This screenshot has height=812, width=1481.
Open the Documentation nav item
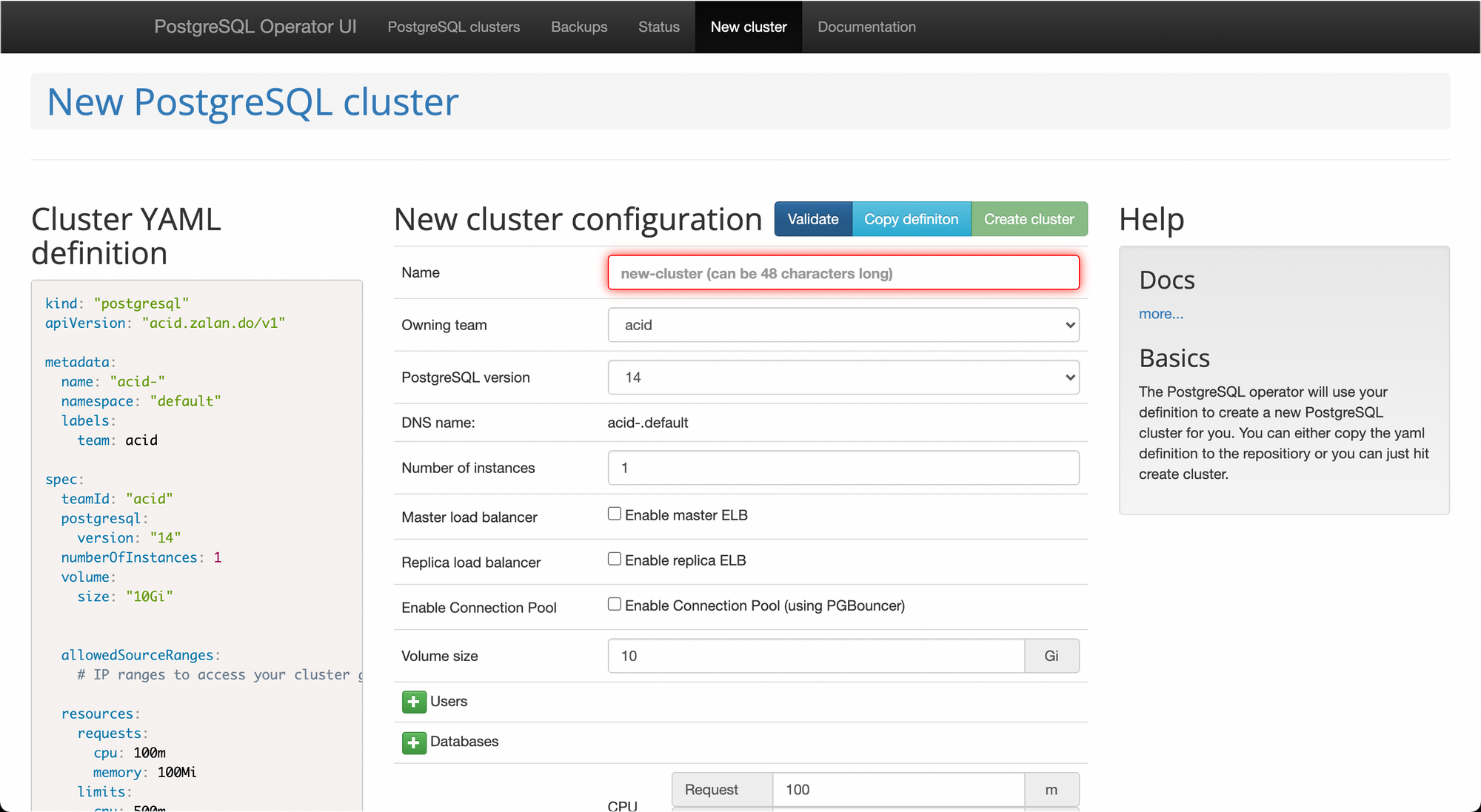pyautogui.click(x=866, y=27)
